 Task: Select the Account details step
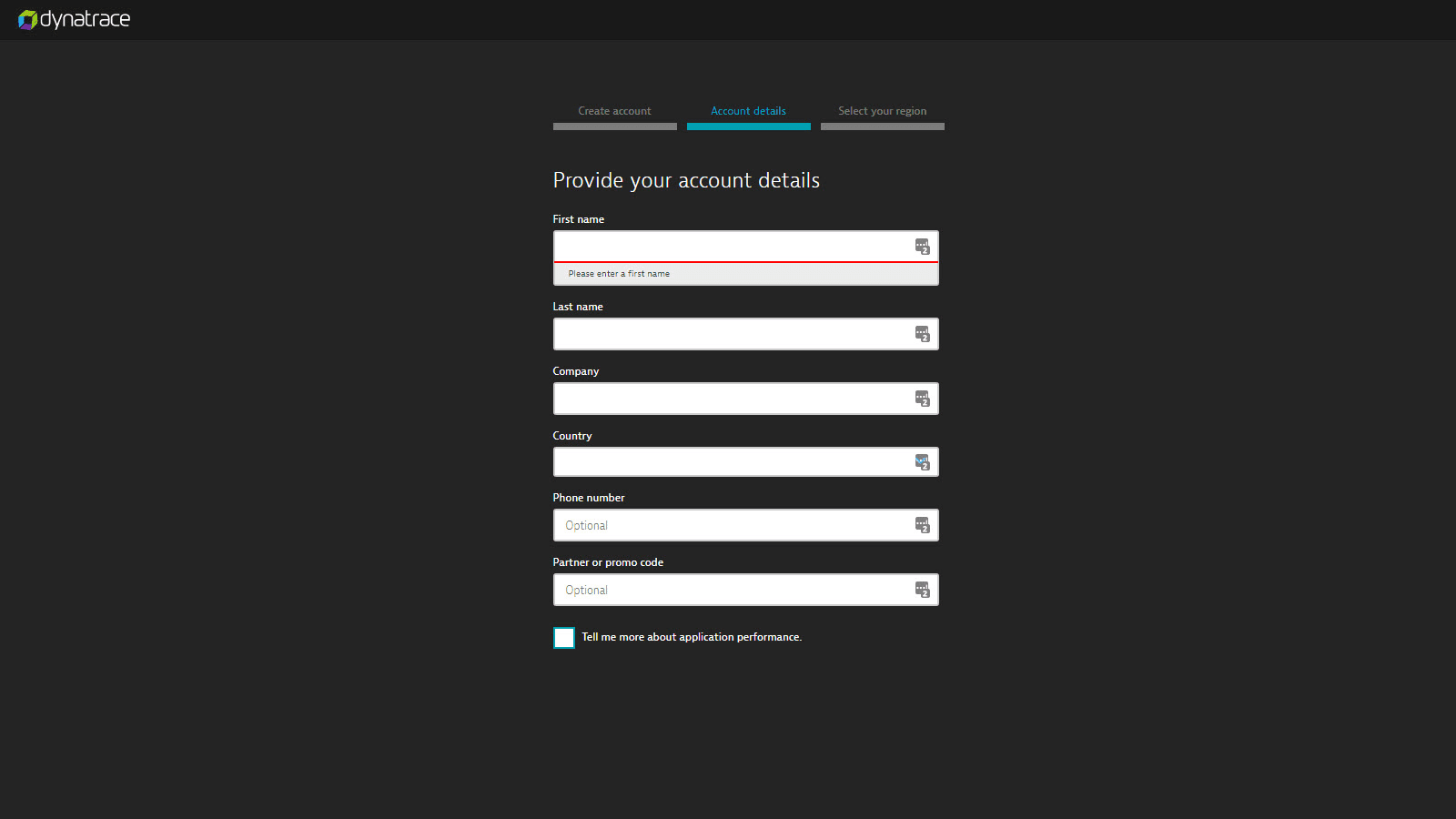[748, 110]
